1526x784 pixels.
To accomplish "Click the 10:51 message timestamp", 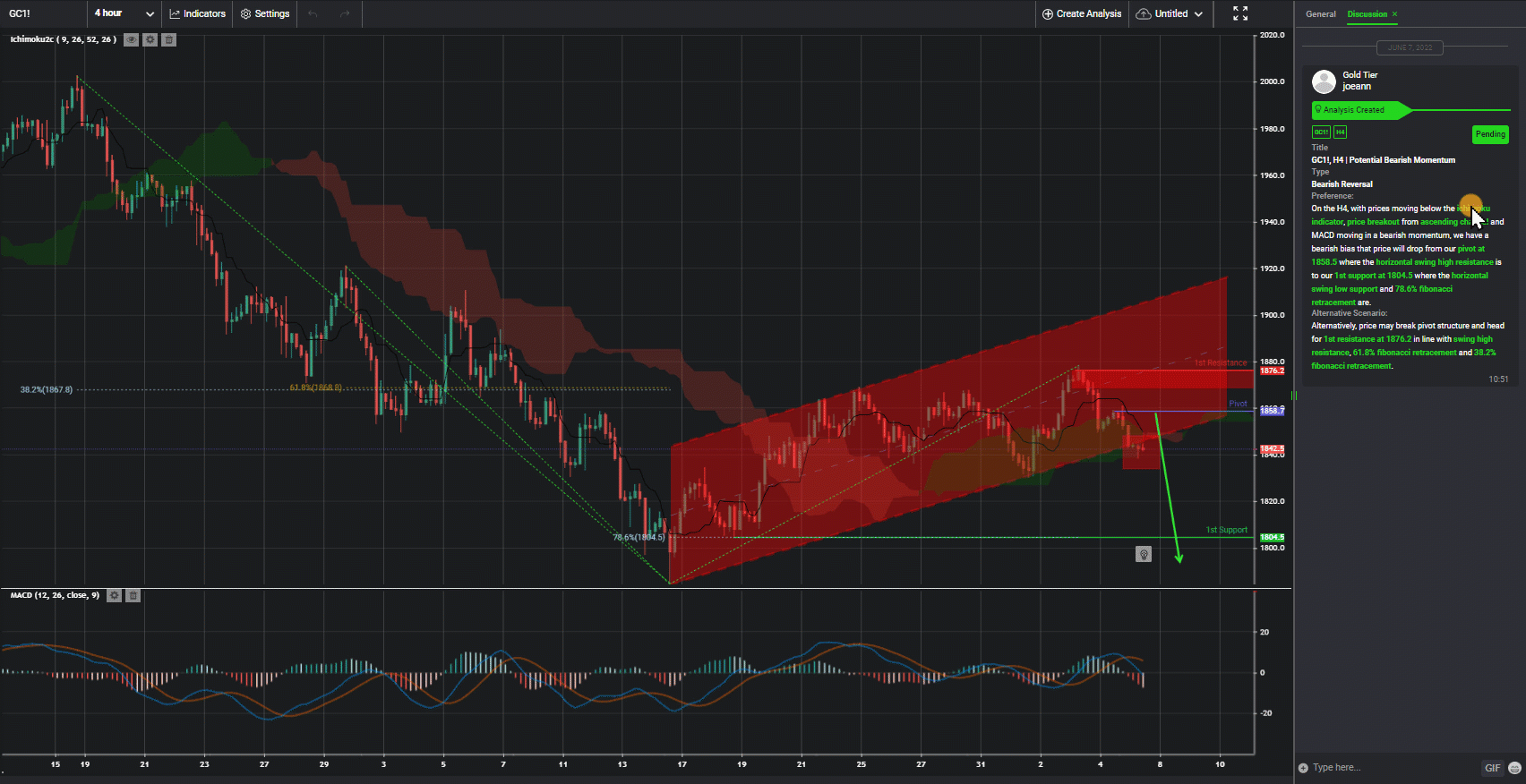I will point(1498,379).
